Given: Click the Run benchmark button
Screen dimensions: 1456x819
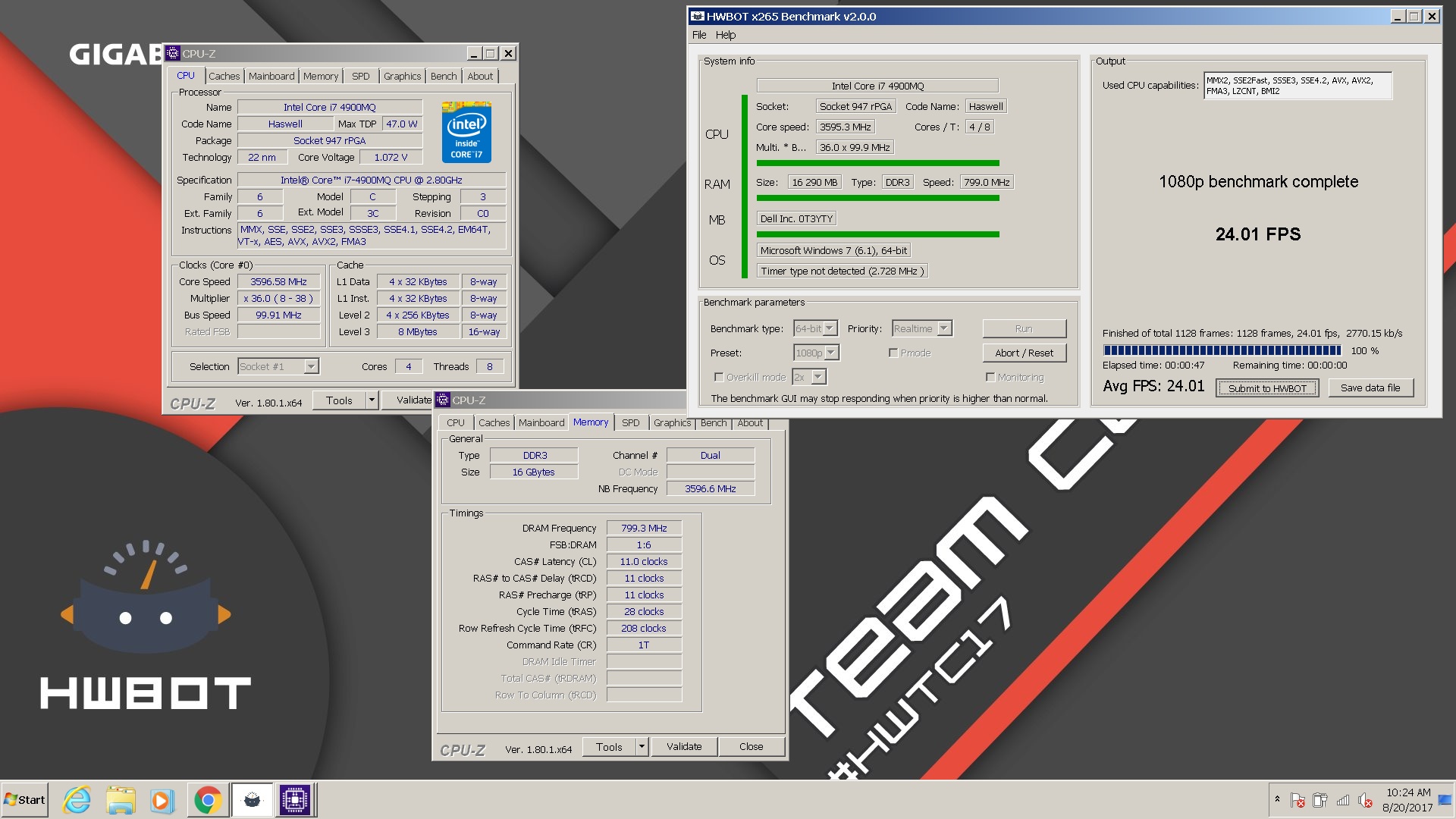Looking at the screenshot, I should coord(1024,328).
